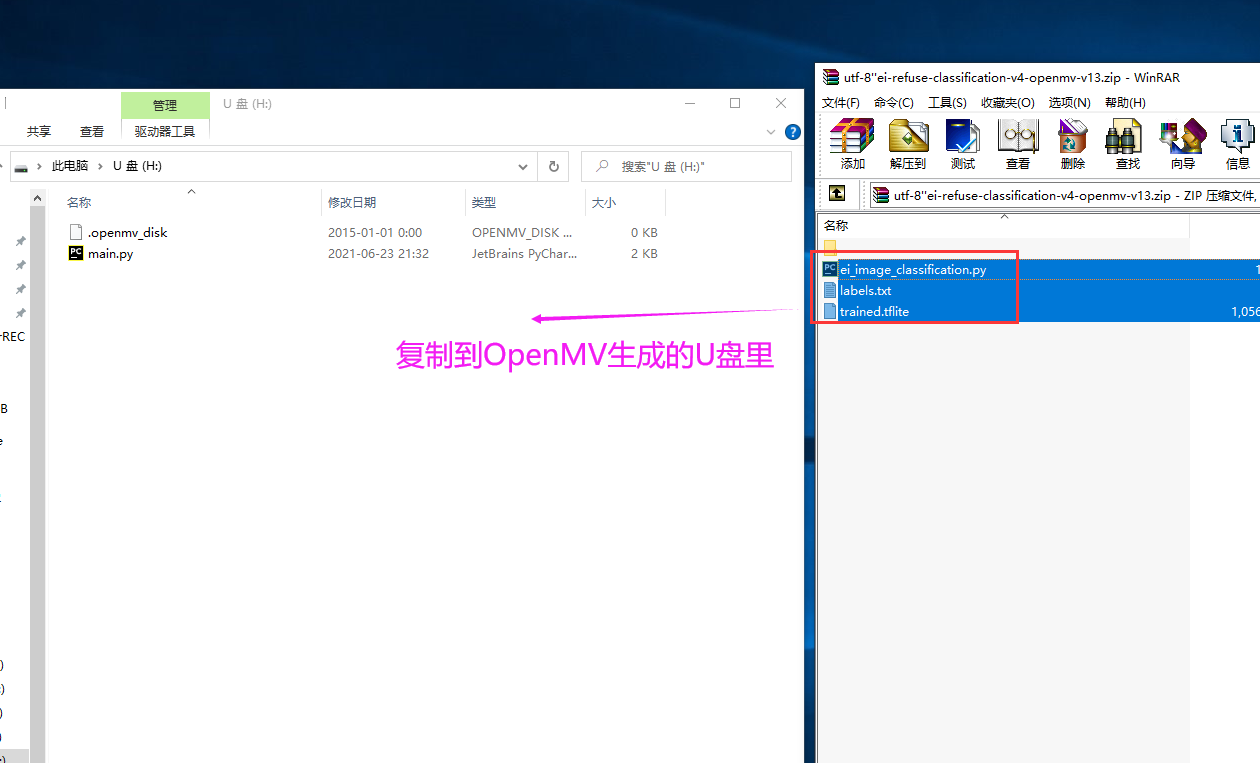Image resolution: width=1260 pixels, height=763 pixels.
Task: Switch to the 查看 tab in Explorer ribbon
Action: [x=91, y=130]
